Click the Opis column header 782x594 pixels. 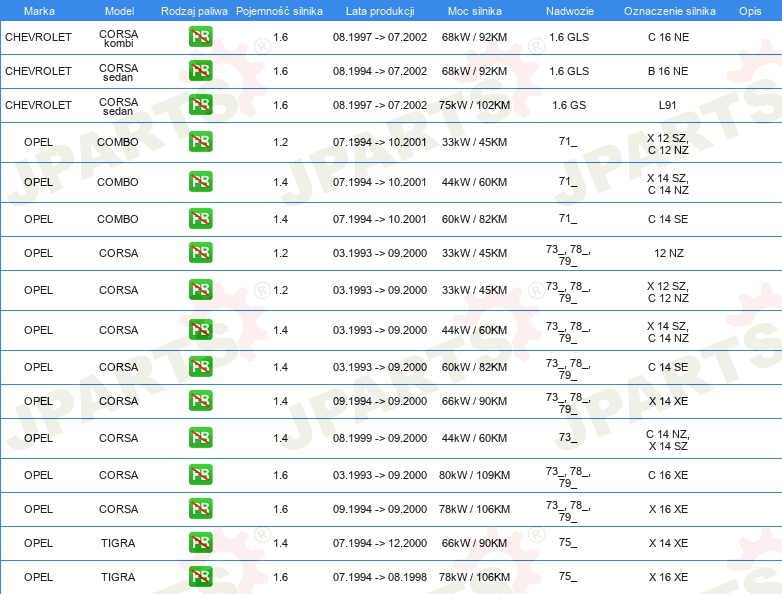(x=750, y=11)
